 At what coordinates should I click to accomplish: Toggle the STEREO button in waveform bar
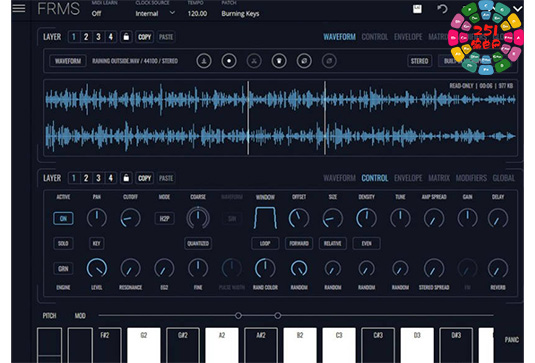419,61
